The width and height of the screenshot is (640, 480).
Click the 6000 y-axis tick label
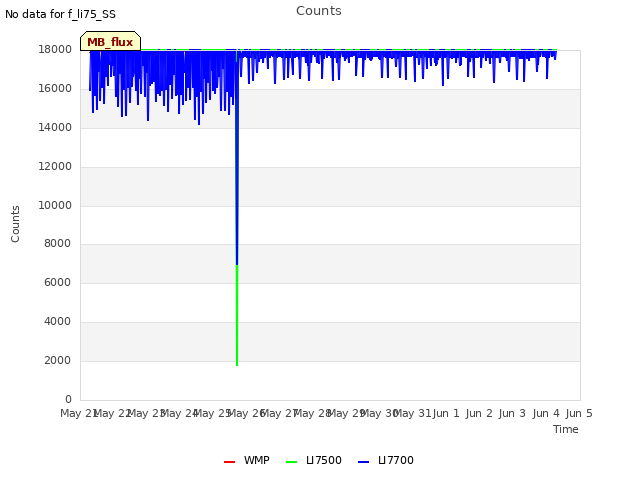pos(58,282)
